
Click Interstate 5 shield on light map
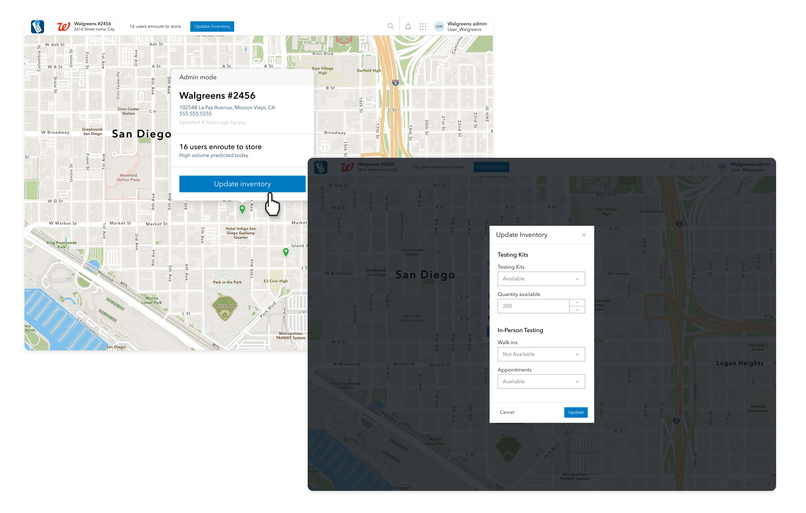395,82
